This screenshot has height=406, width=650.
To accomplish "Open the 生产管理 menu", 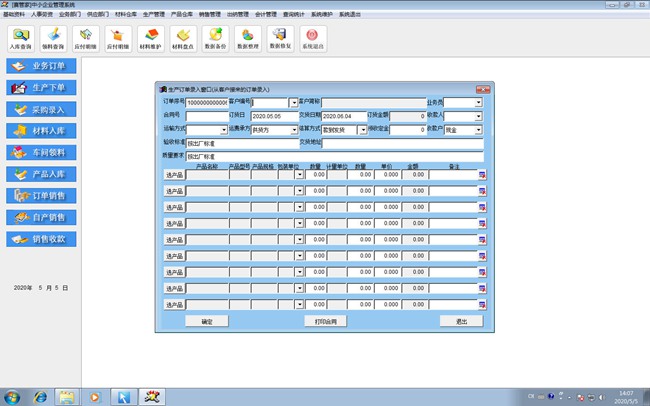I will point(154,14).
